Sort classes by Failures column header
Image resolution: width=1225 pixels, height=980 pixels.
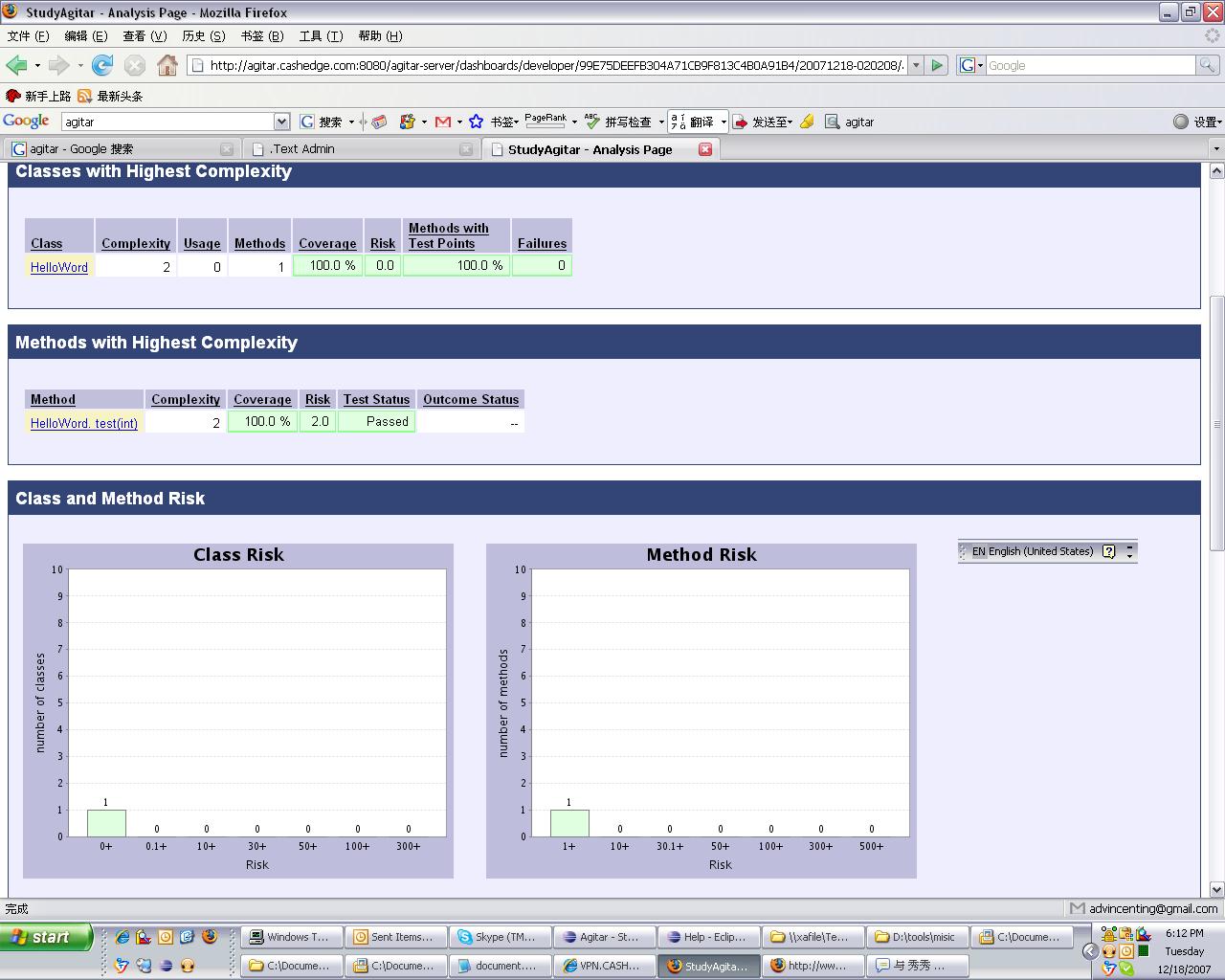(542, 243)
